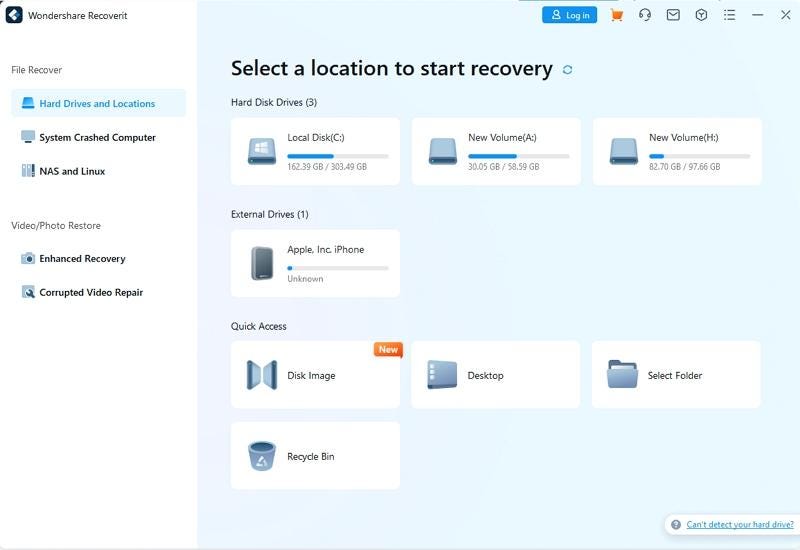This screenshot has height=550, width=800.
Task: Click the Desktop quick access icon
Action: click(442, 375)
